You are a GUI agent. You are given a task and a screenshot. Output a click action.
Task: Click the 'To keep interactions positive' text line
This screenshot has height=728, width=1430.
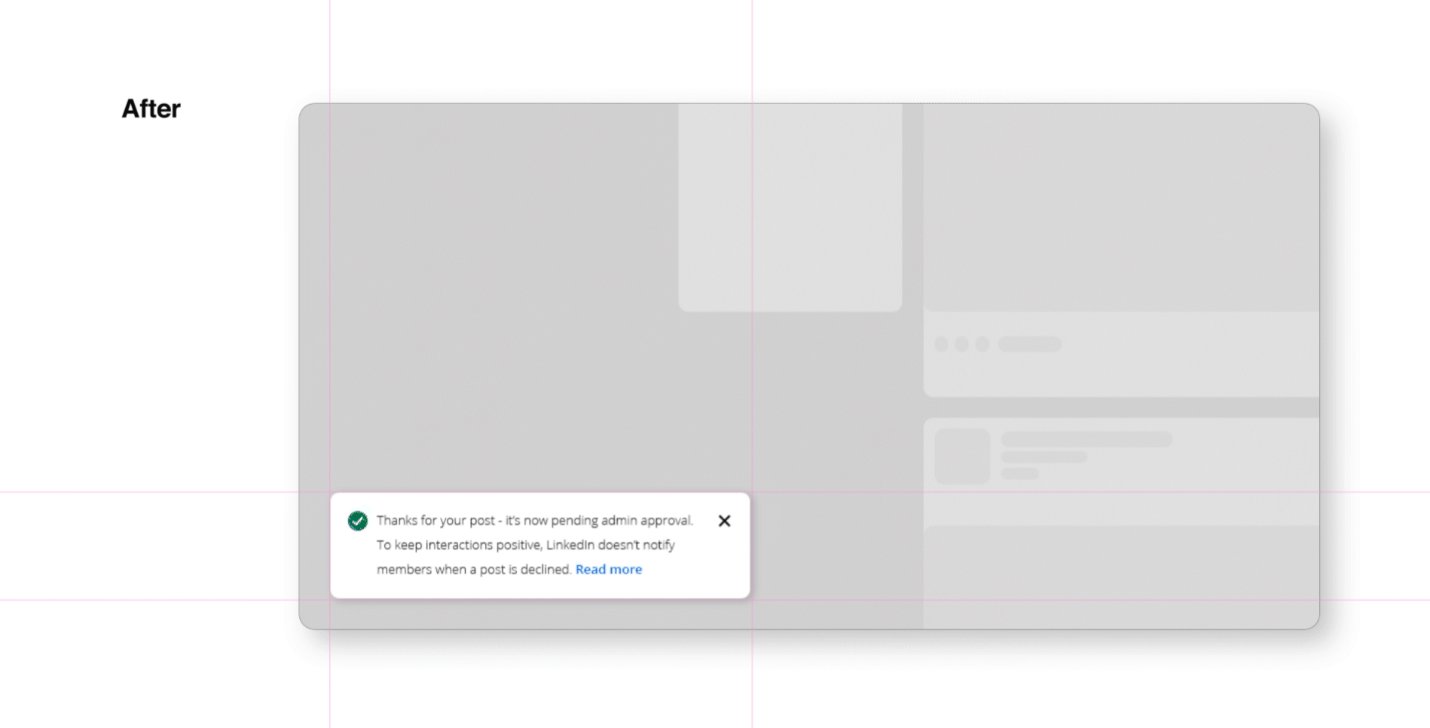pyautogui.click(x=526, y=546)
